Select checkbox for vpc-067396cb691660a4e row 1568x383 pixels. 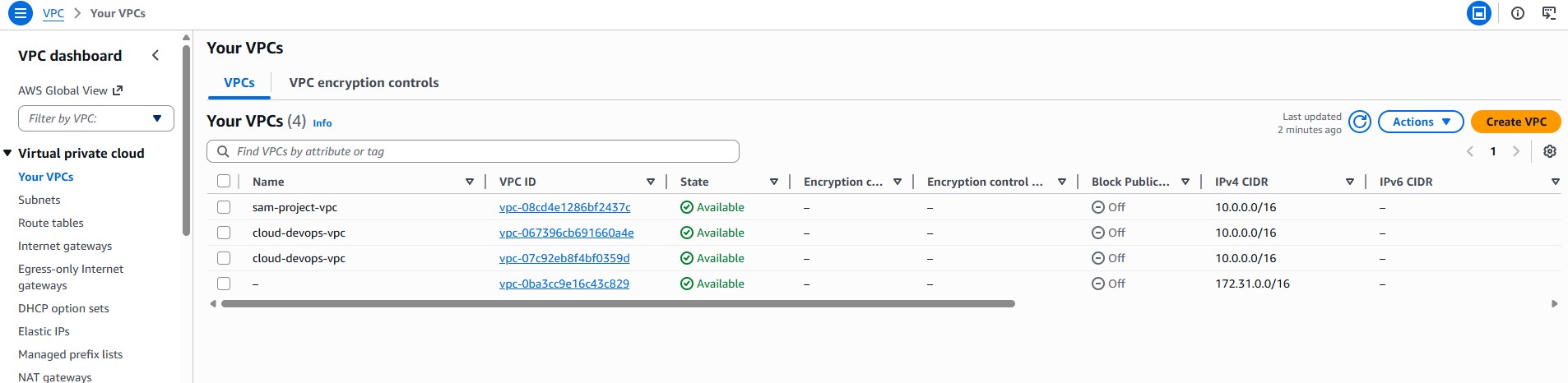click(x=224, y=233)
